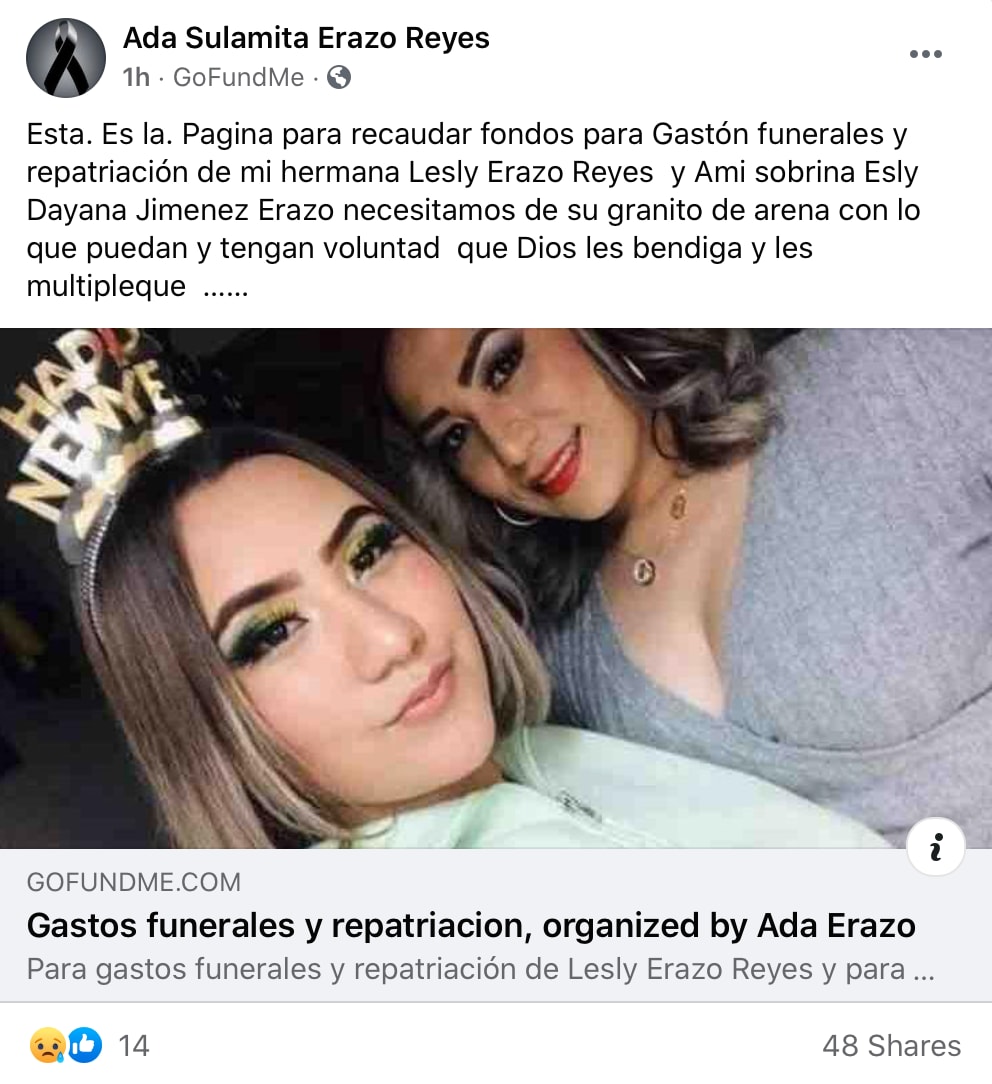
Task: Click the info icon on link preview
Action: pyautogui.click(x=936, y=847)
